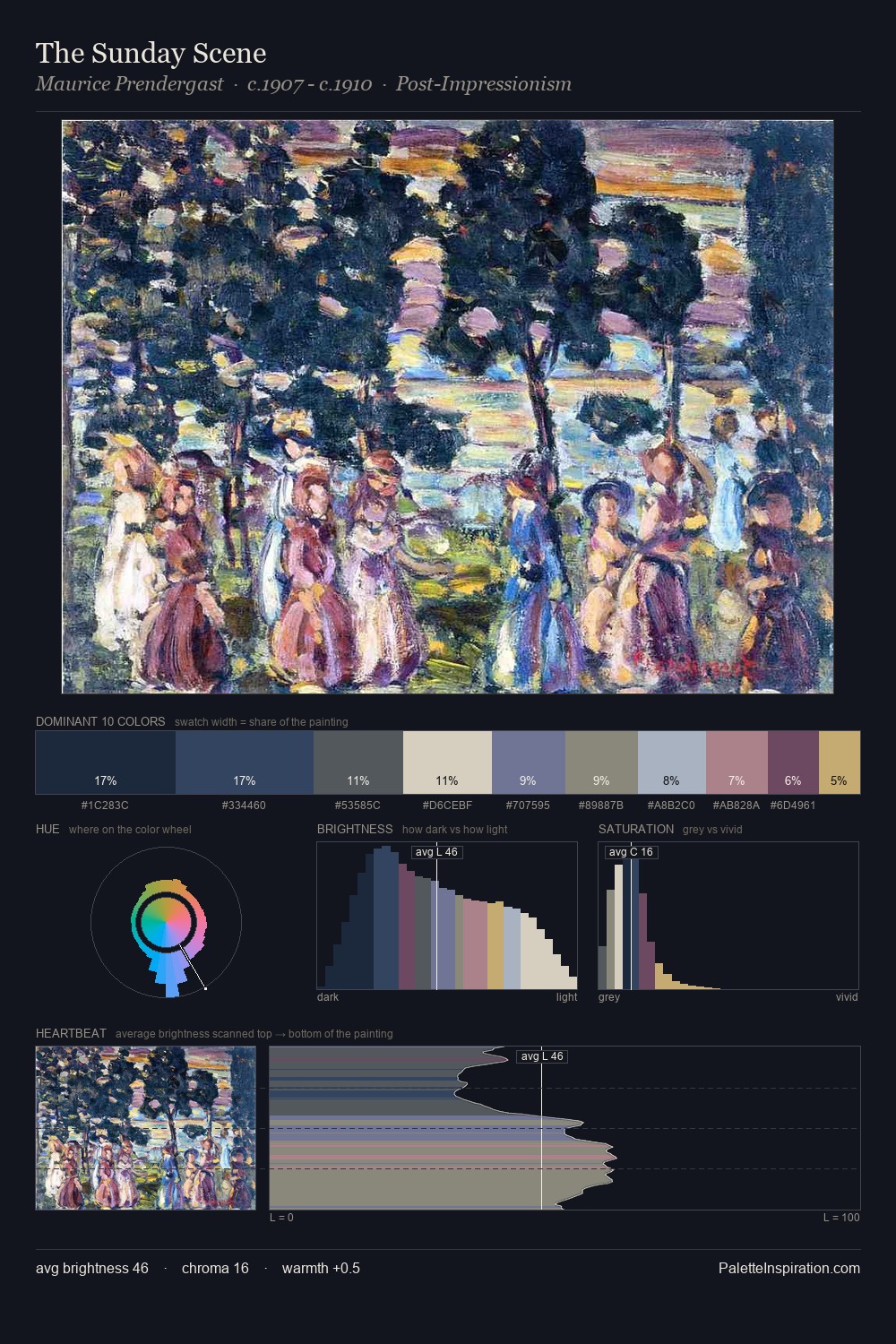896x1344 pixels.
Task: Click the 5% tan gold swatch
Action: coord(840,762)
